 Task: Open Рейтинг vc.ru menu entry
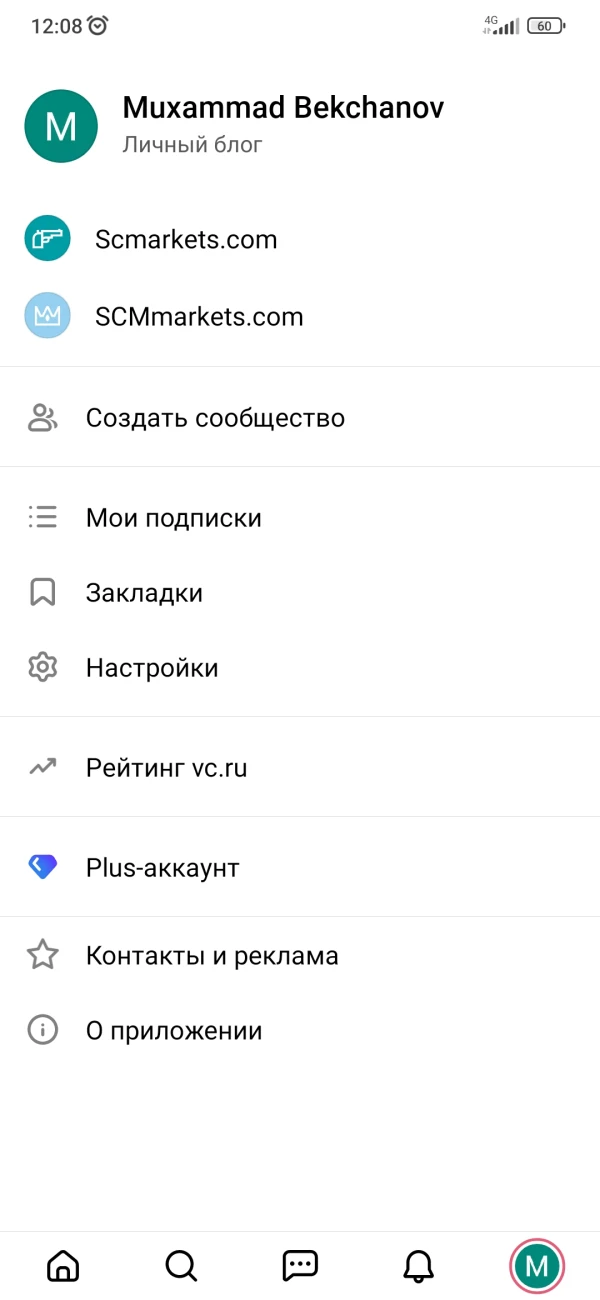[x=166, y=768]
